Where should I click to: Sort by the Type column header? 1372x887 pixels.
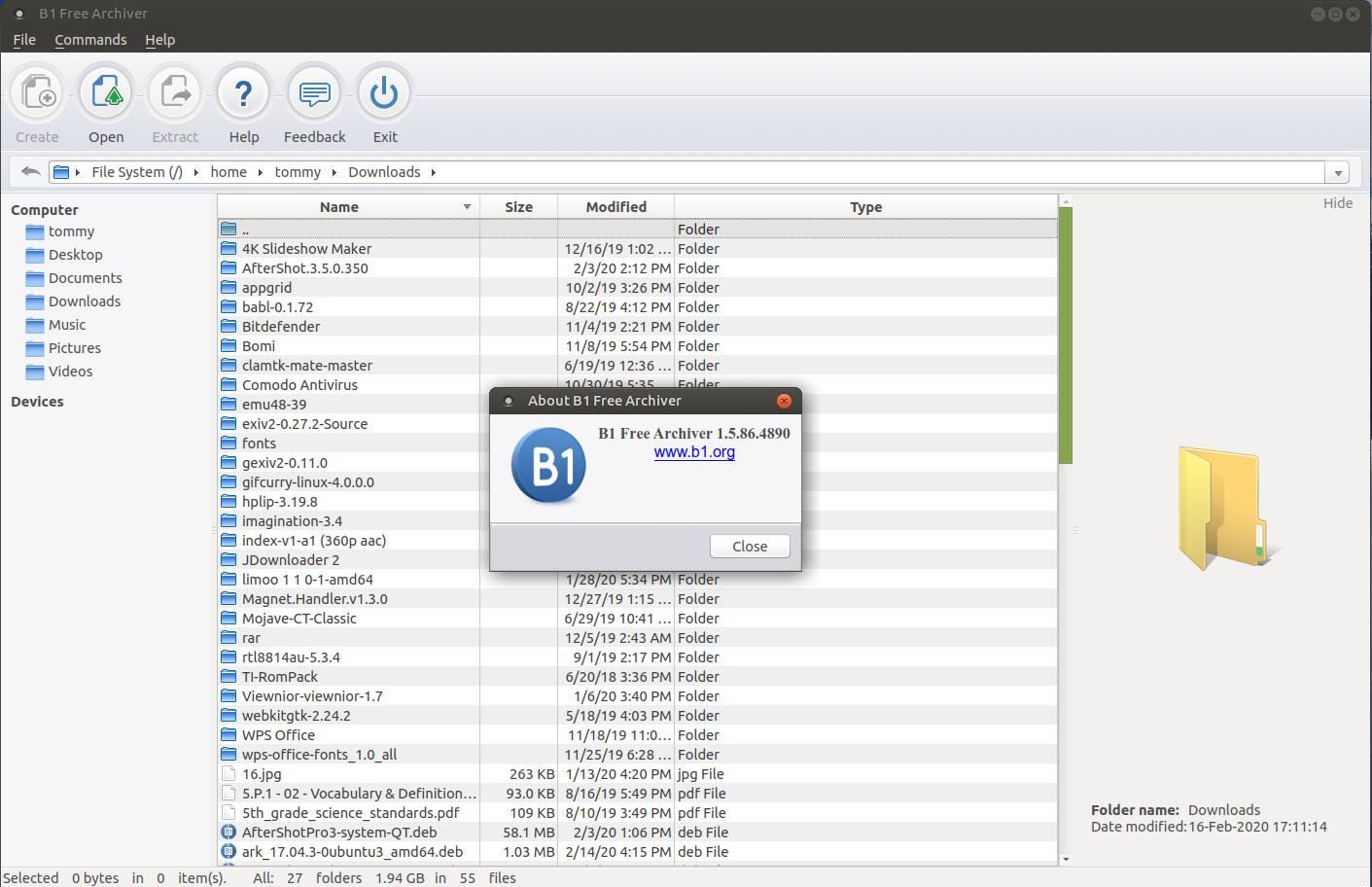click(865, 207)
